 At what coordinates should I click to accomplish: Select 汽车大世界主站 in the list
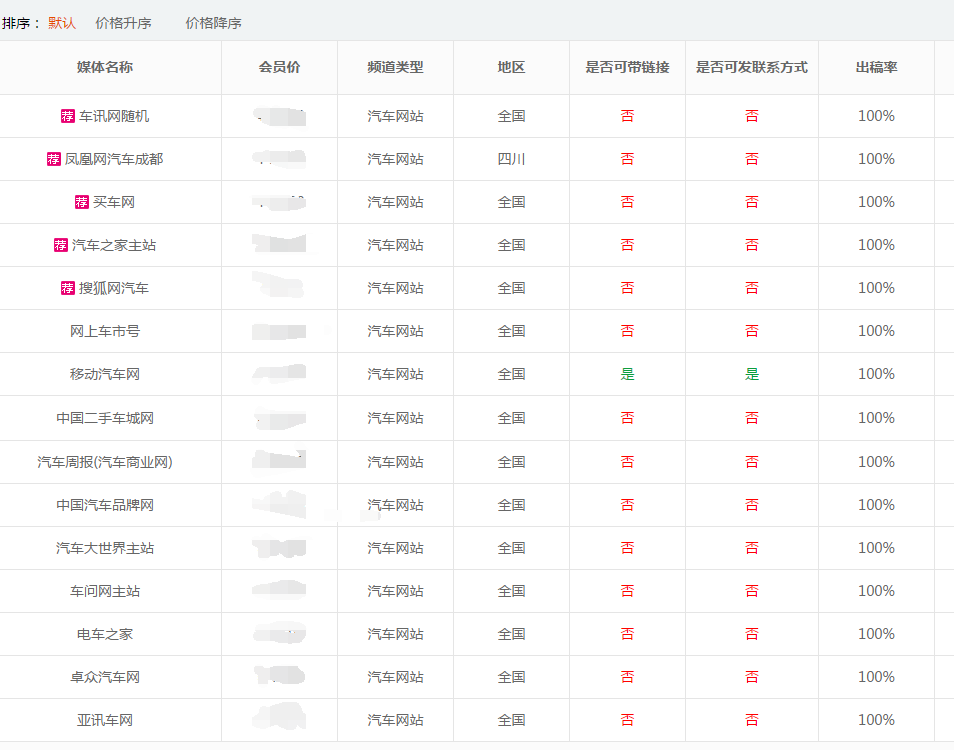tap(105, 548)
